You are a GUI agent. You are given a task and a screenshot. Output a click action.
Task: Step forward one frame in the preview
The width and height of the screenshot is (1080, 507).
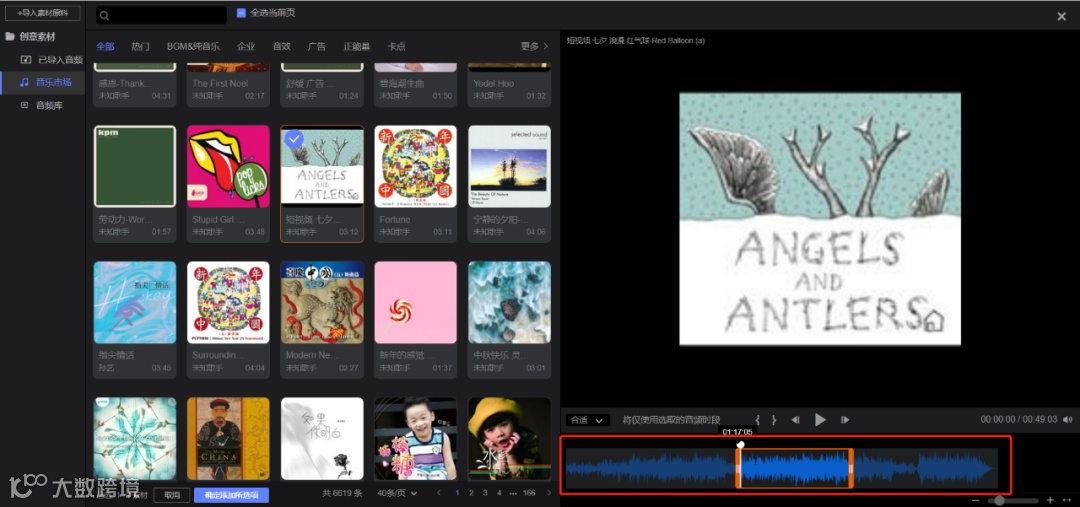point(845,420)
